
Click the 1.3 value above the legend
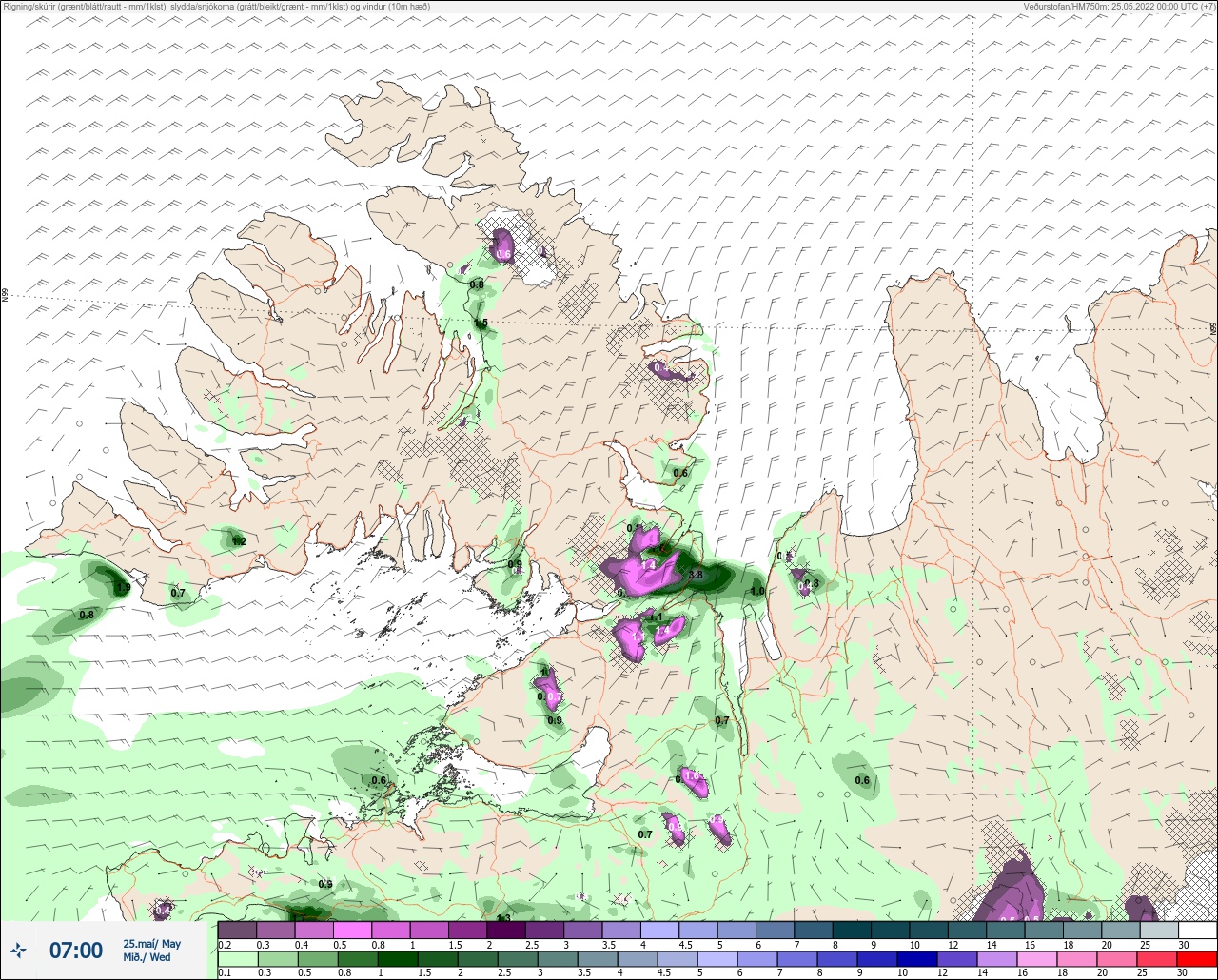point(503,918)
